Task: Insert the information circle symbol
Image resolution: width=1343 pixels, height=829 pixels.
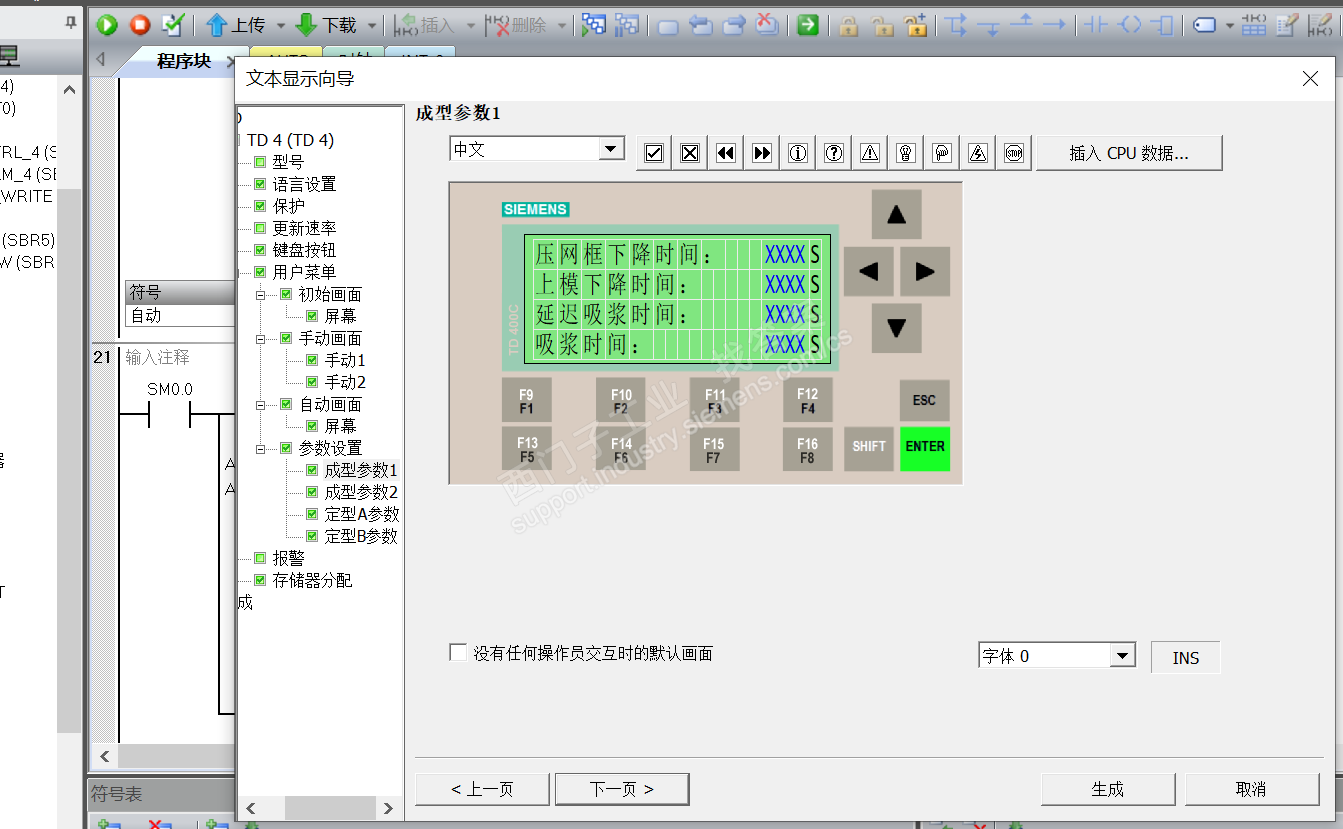Action: click(x=798, y=153)
